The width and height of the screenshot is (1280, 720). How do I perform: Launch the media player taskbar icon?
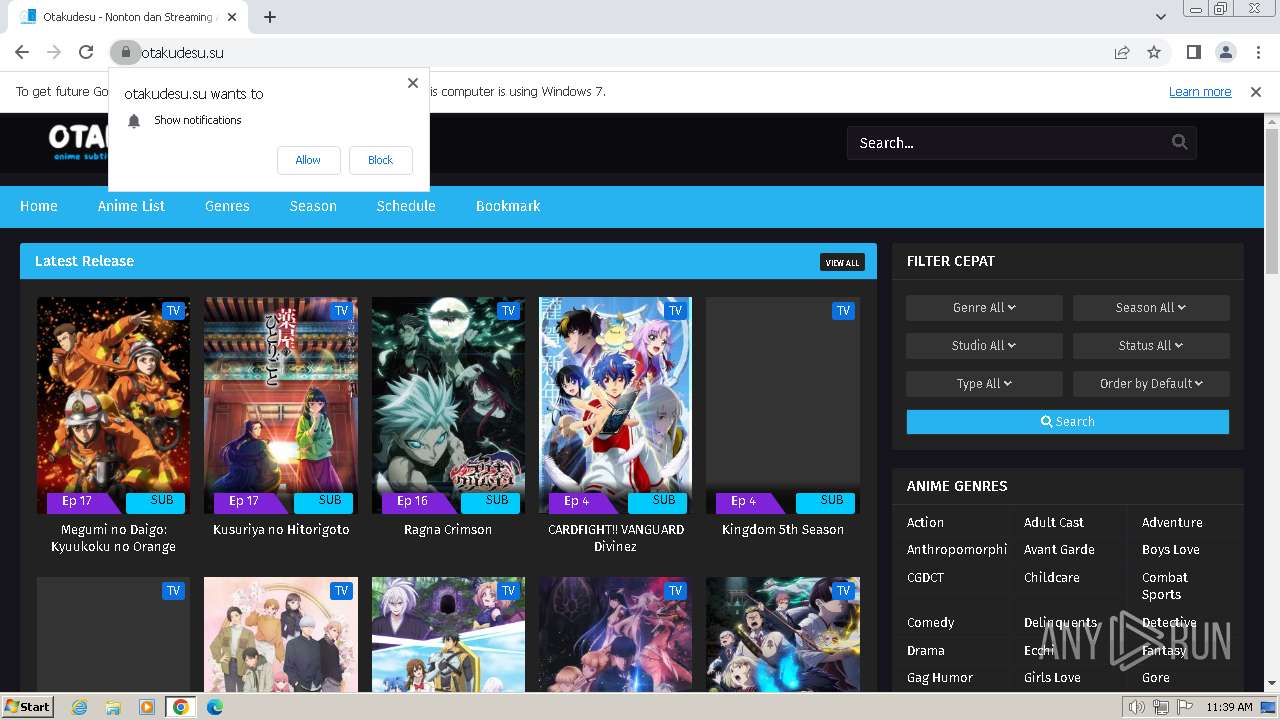(x=147, y=707)
